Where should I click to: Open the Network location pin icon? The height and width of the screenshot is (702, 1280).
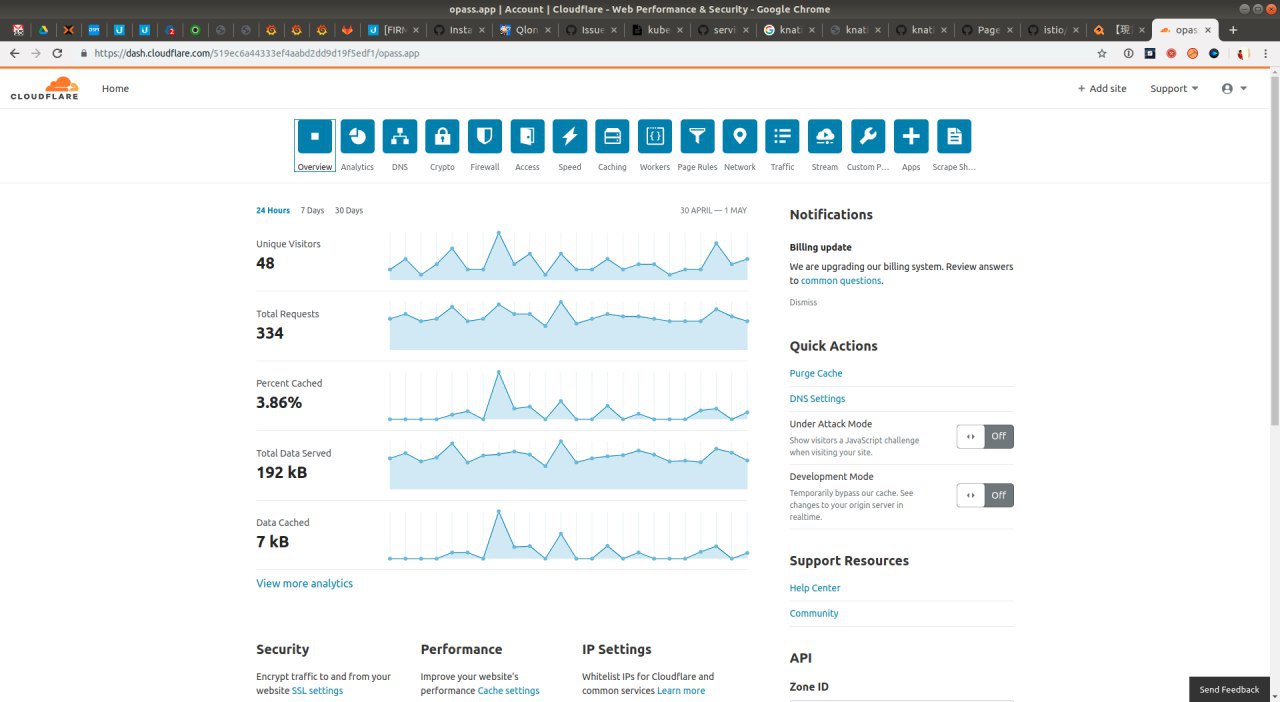tap(740, 136)
